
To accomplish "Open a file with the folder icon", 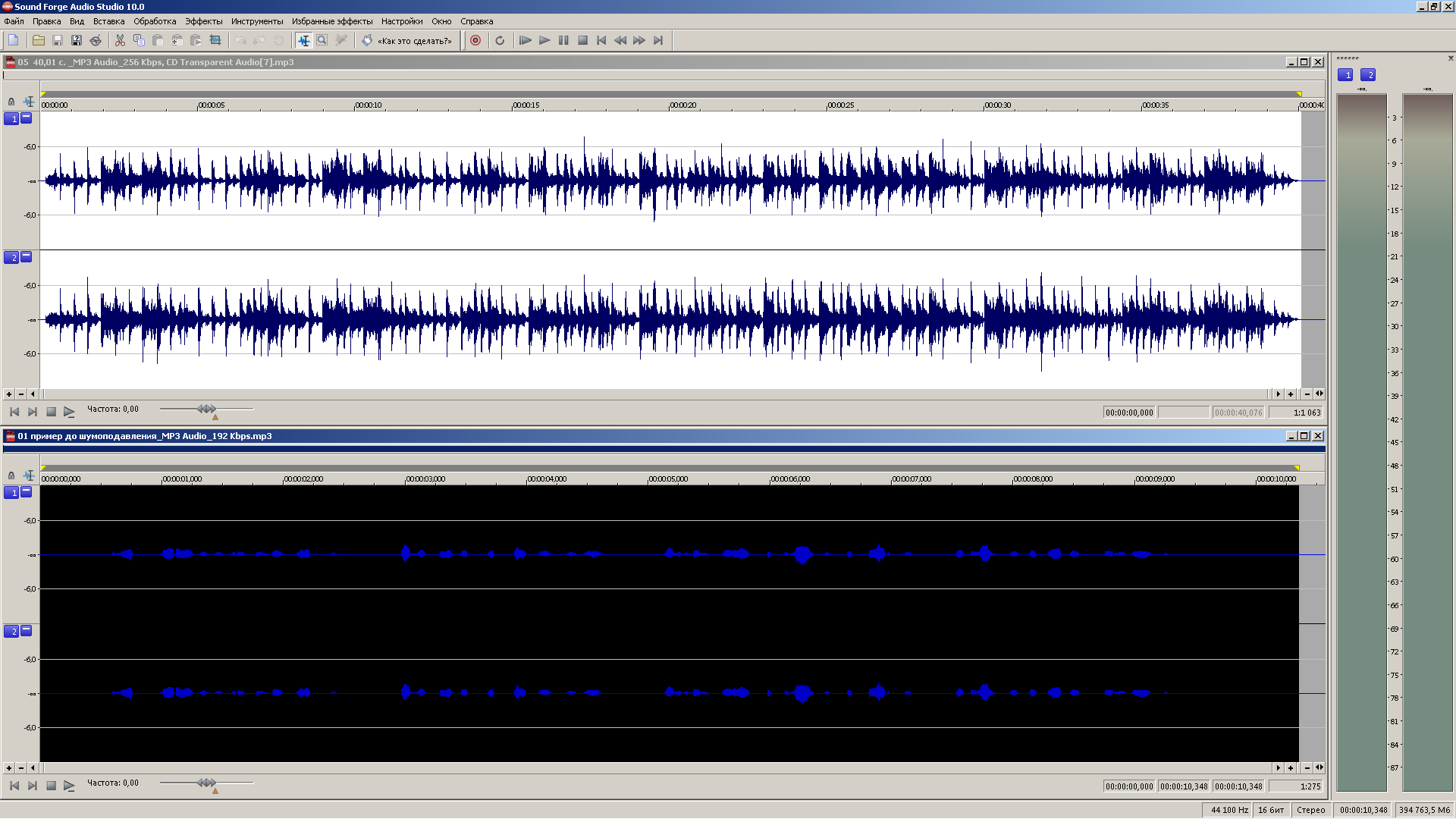I will [39, 40].
